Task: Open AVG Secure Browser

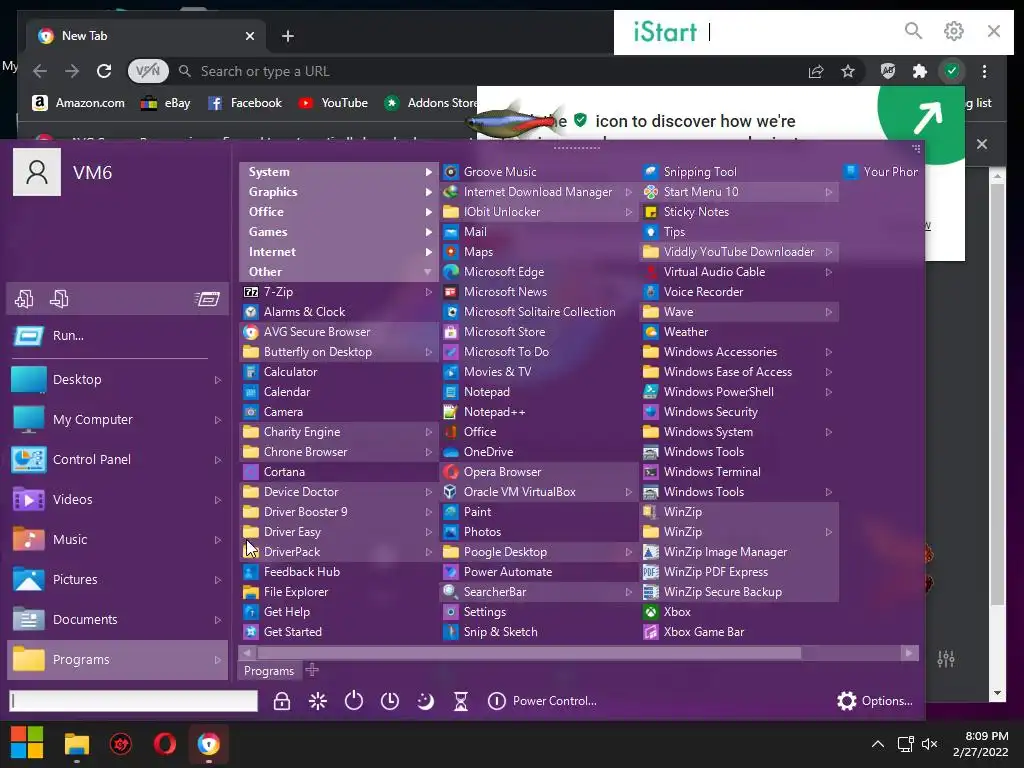Action: (339, 332)
